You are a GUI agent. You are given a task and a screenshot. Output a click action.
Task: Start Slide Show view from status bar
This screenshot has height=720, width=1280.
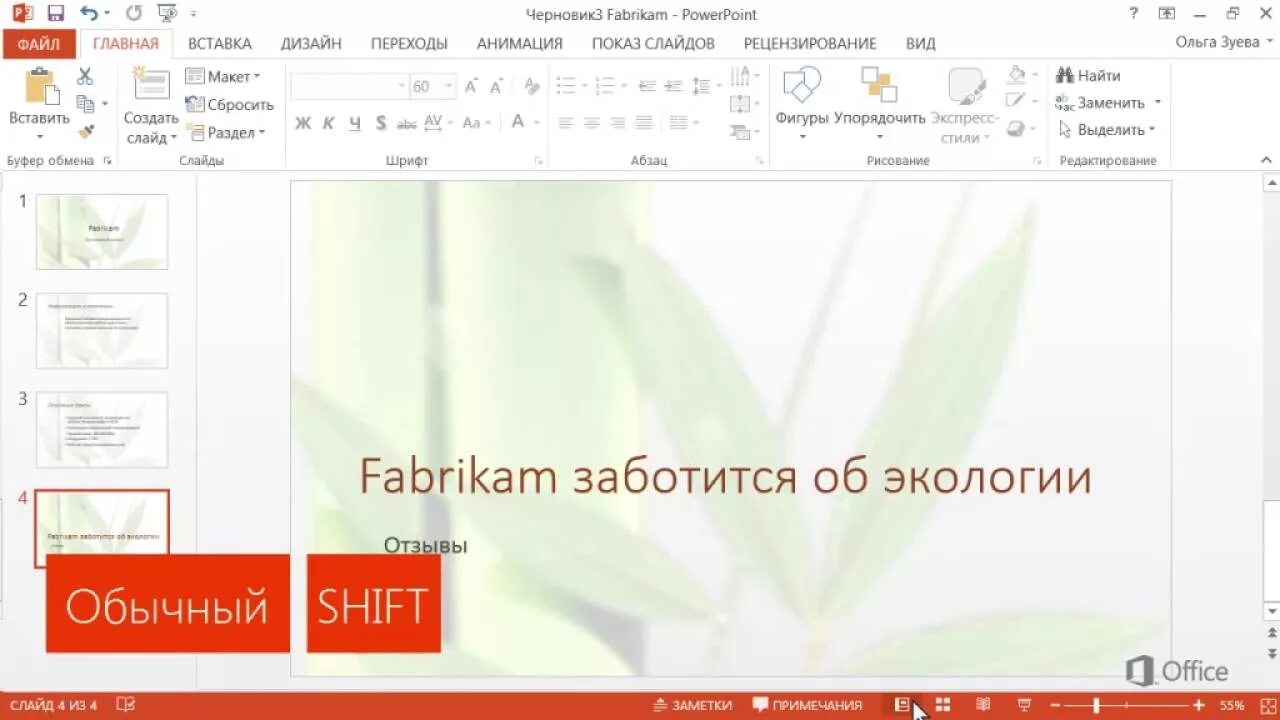click(1024, 705)
